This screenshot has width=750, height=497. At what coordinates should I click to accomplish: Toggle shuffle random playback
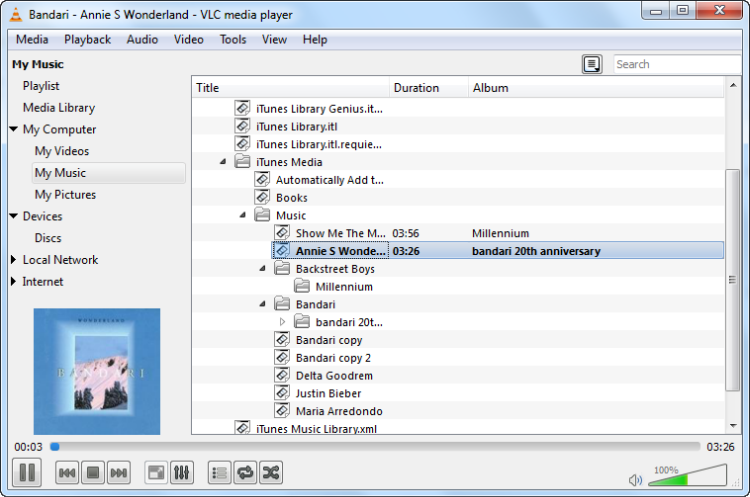[271, 473]
